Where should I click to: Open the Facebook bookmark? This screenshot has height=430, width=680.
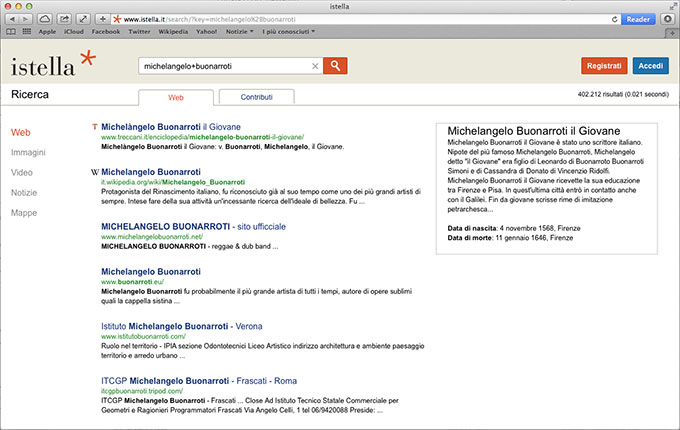tap(105, 32)
